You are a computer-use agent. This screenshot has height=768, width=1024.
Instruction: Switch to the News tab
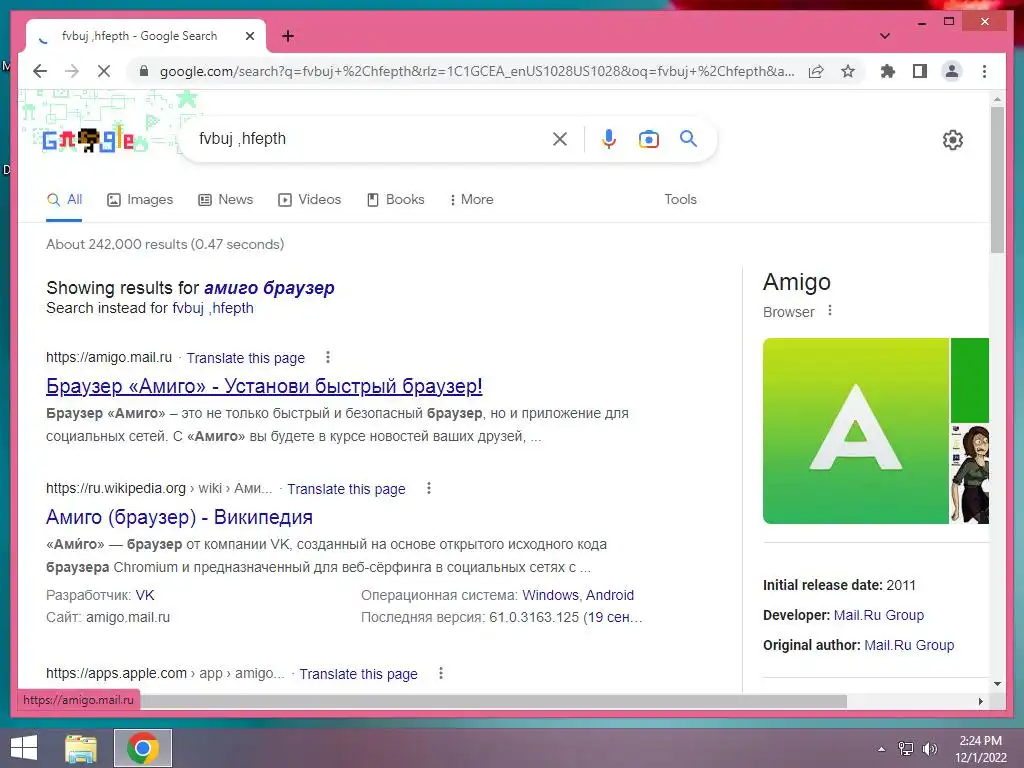click(x=225, y=200)
